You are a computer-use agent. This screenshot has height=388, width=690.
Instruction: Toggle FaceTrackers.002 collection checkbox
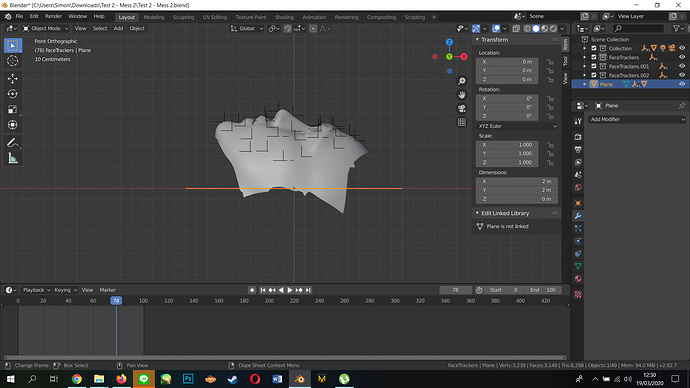tap(594, 75)
